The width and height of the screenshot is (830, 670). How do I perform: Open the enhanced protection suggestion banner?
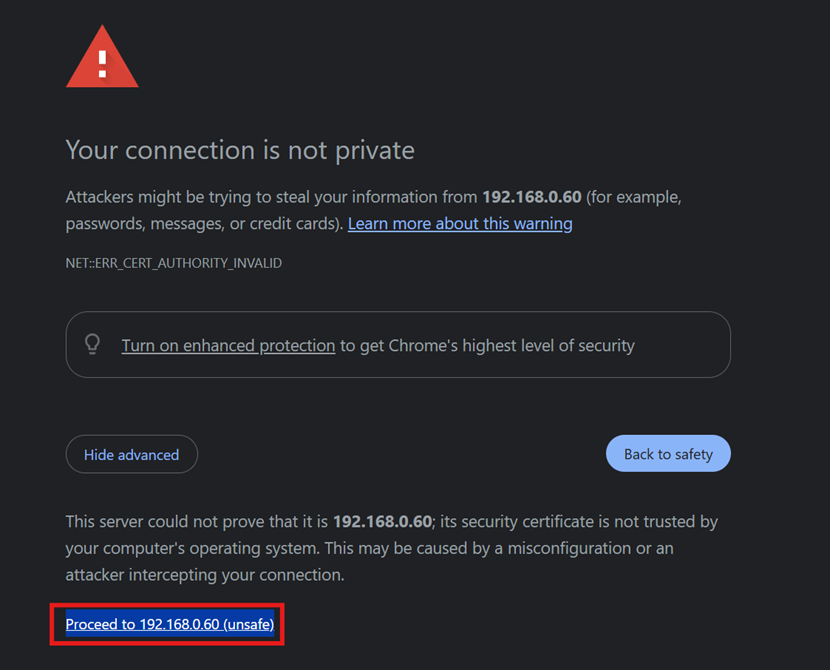click(x=398, y=344)
